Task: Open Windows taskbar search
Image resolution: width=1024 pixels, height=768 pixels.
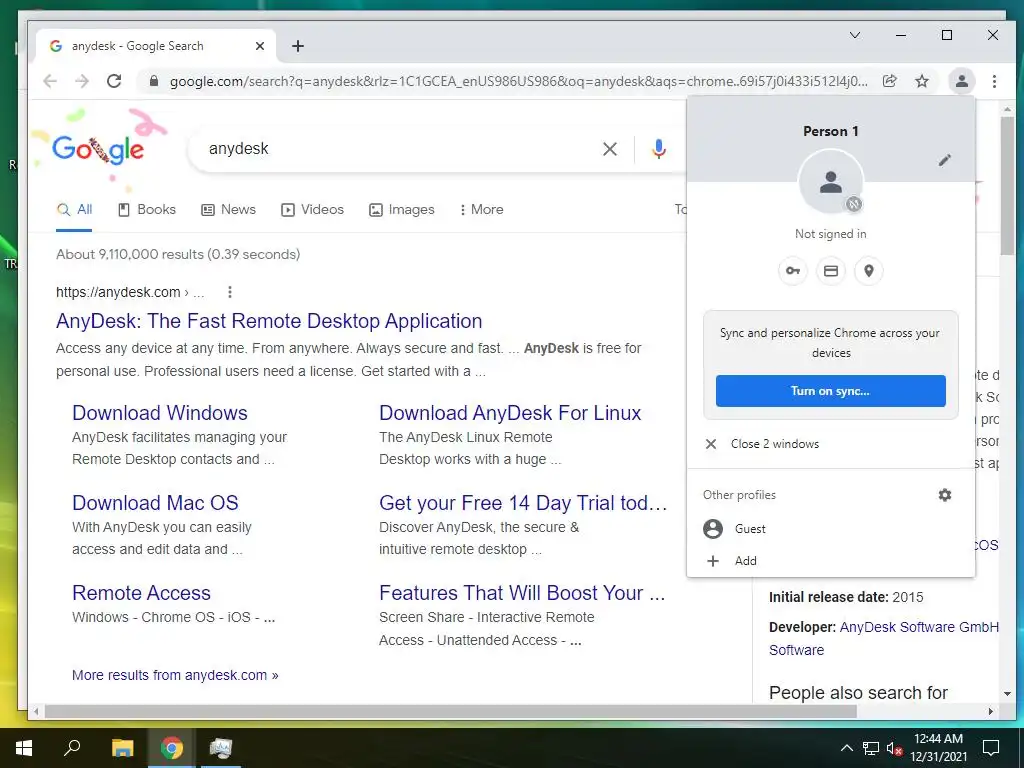Action: (x=72, y=748)
